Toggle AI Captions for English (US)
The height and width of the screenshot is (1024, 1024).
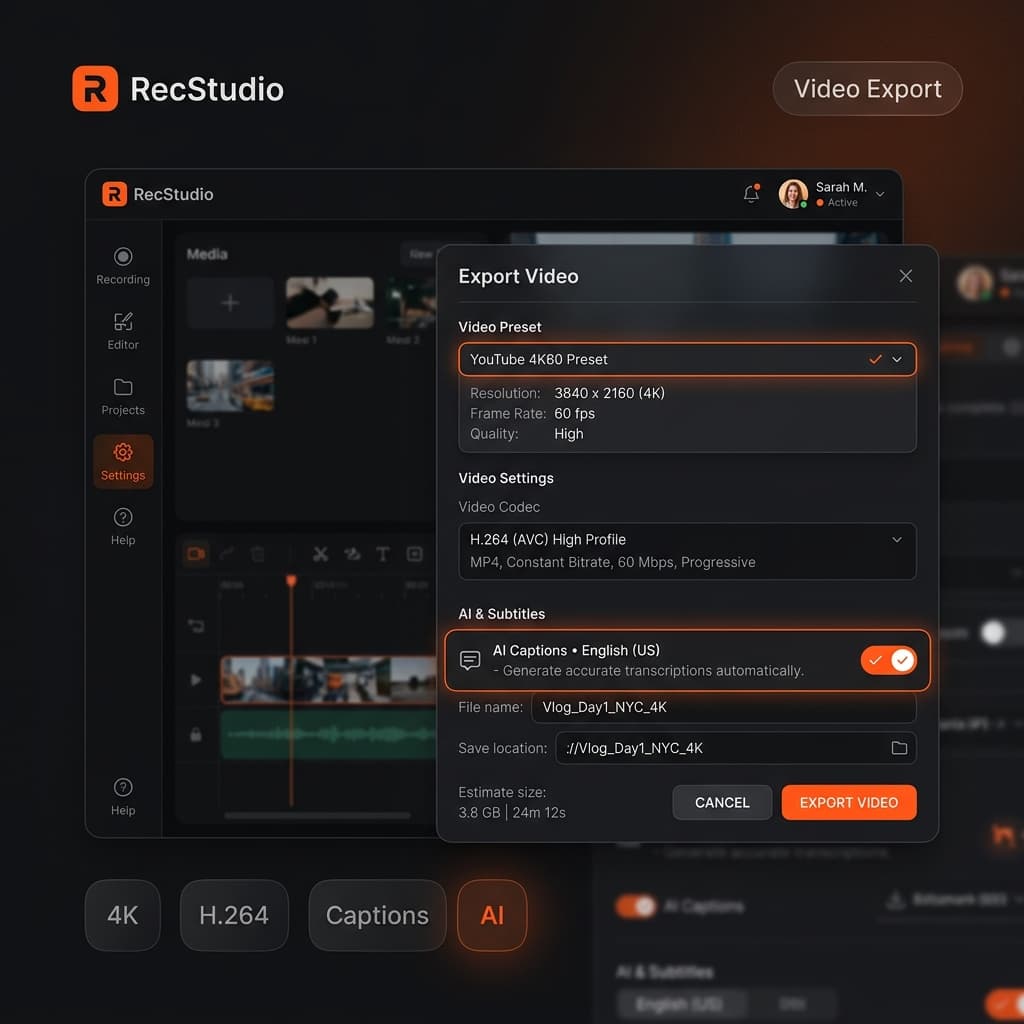888,660
